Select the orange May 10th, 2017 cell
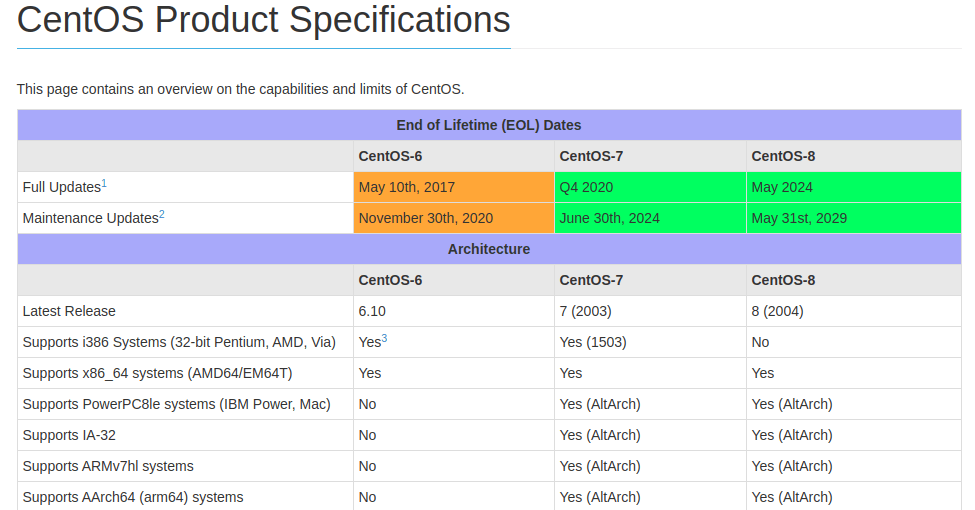This screenshot has height=510, width=975. (454, 187)
